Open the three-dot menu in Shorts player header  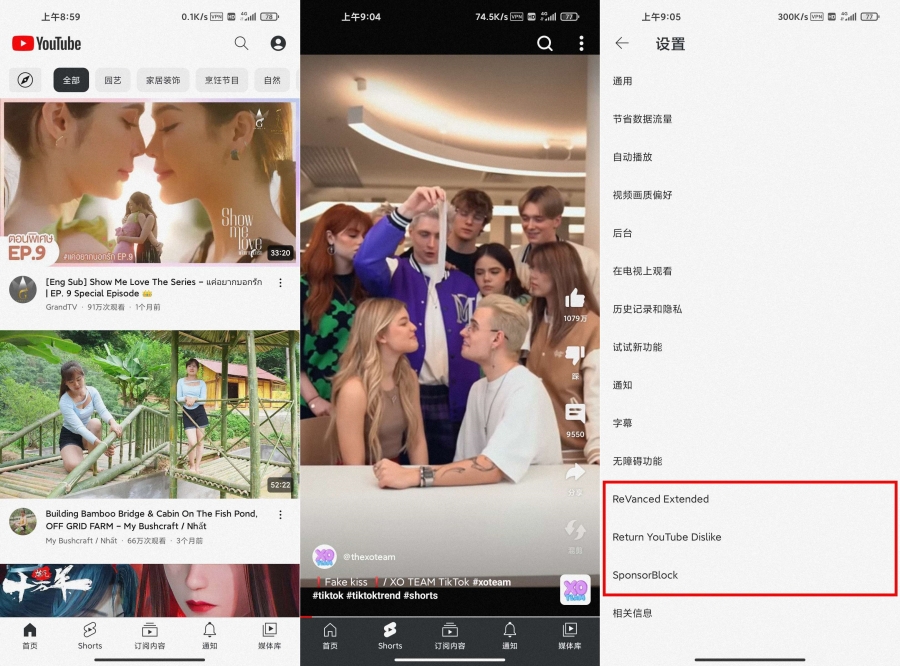click(x=581, y=44)
